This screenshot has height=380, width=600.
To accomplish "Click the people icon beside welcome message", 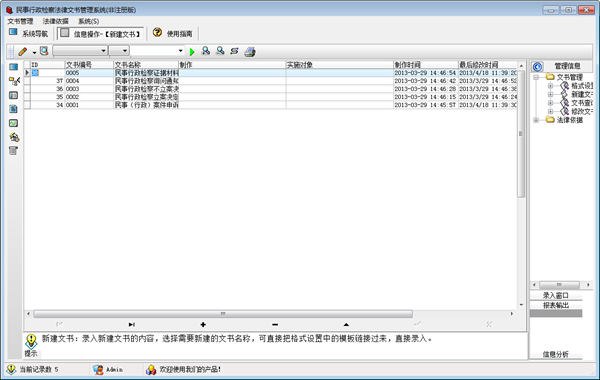I will click(x=151, y=369).
